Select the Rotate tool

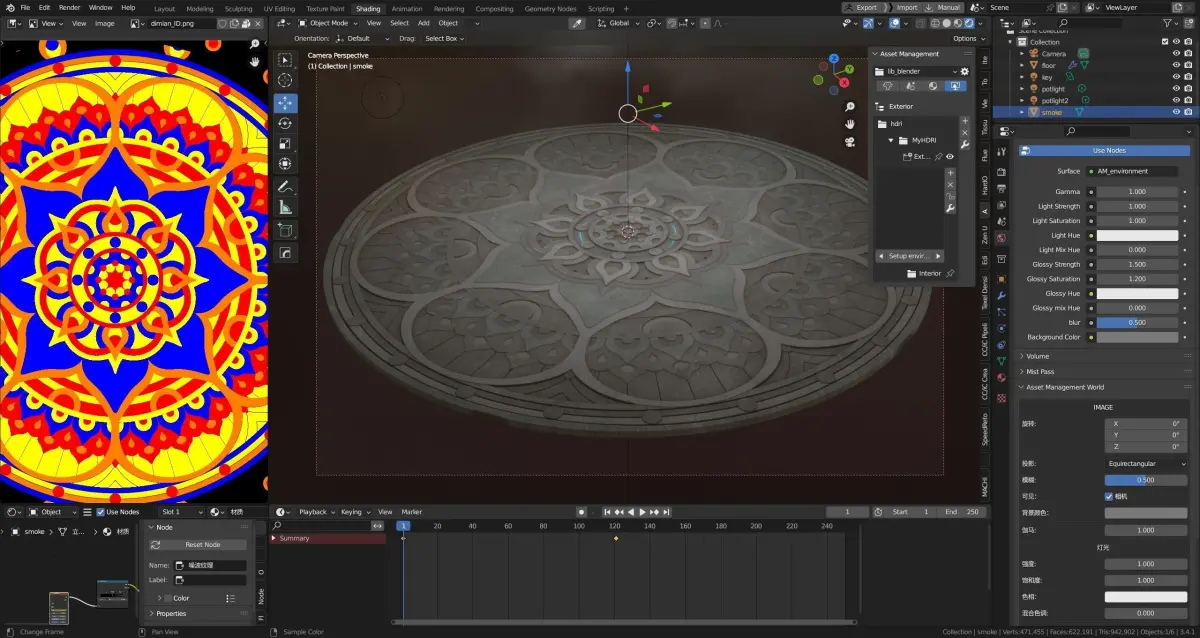pos(285,123)
